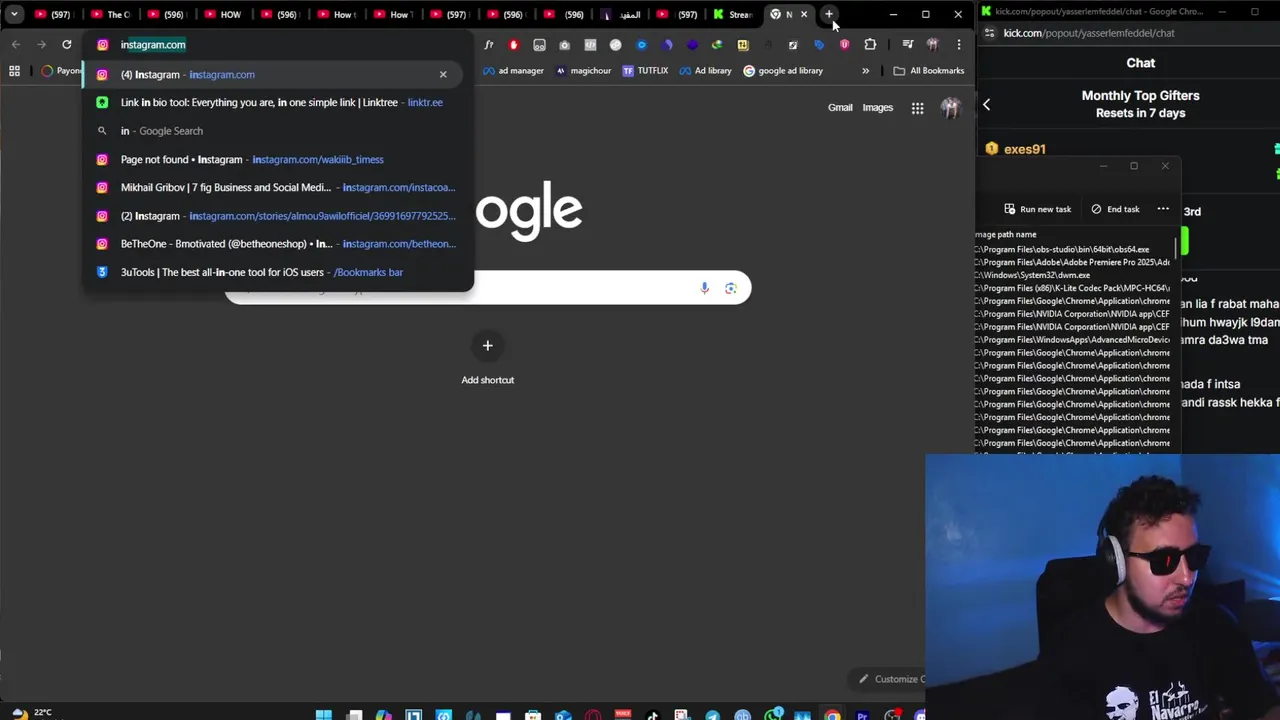Start voice search with the microphone icon
This screenshot has width=1280, height=720.
click(x=704, y=288)
